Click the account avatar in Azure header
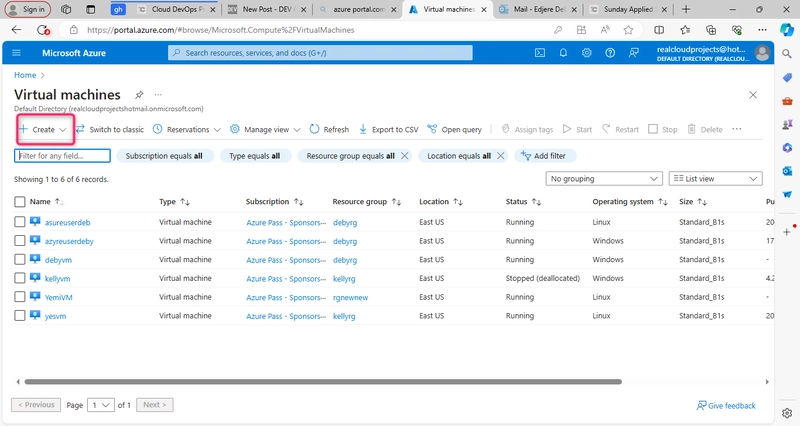 point(762,53)
